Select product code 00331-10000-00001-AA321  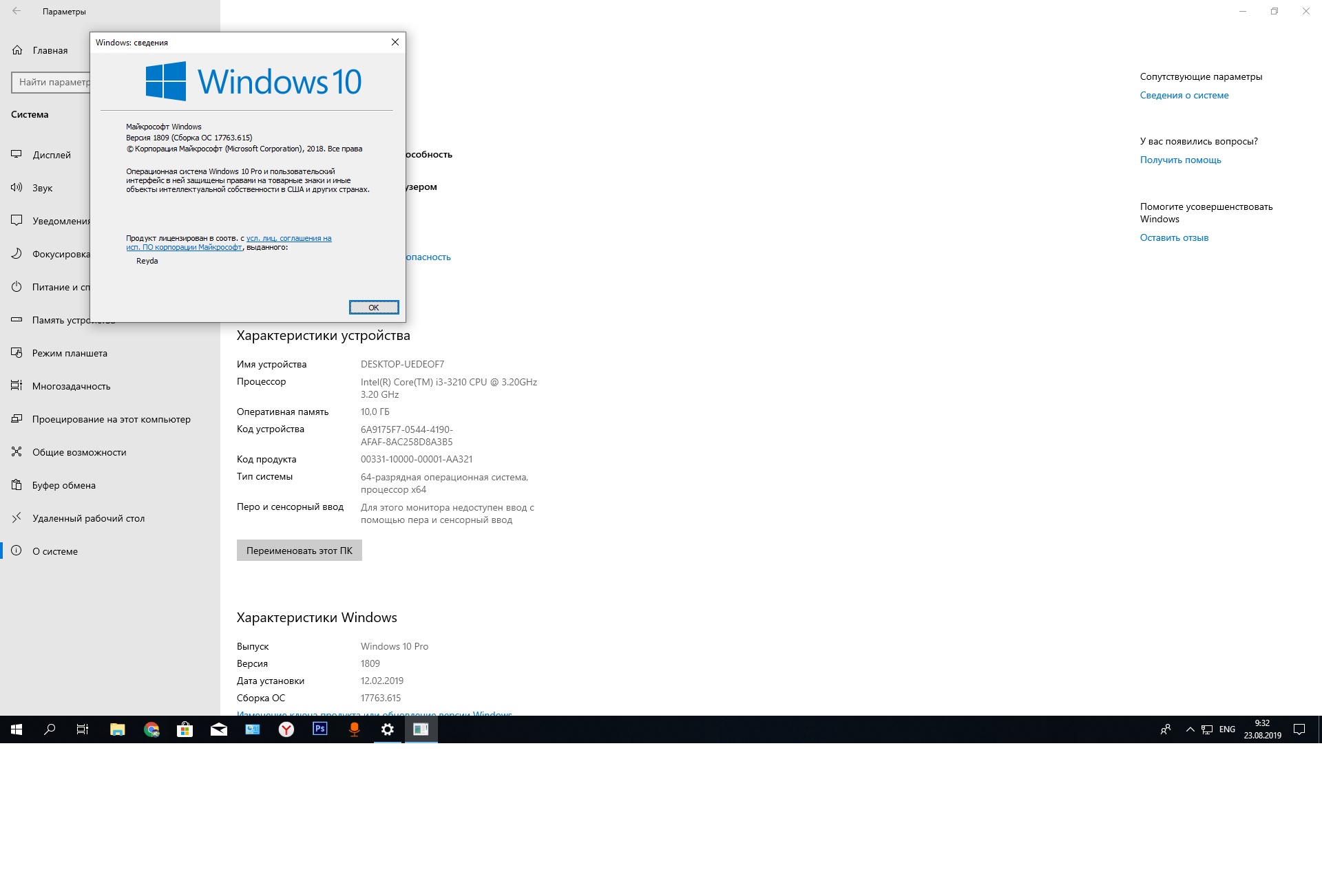(x=417, y=459)
